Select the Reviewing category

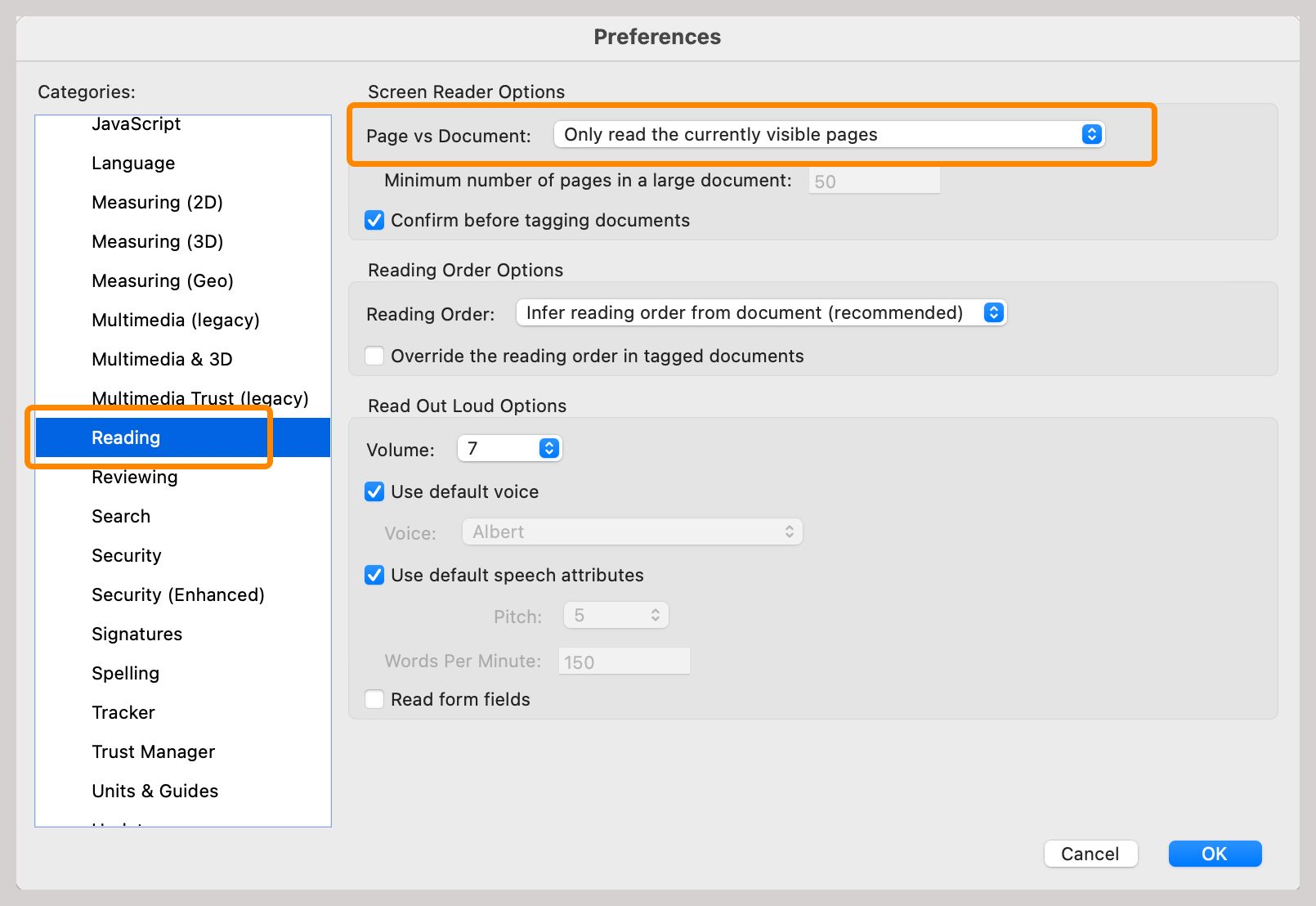(x=135, y=478)
